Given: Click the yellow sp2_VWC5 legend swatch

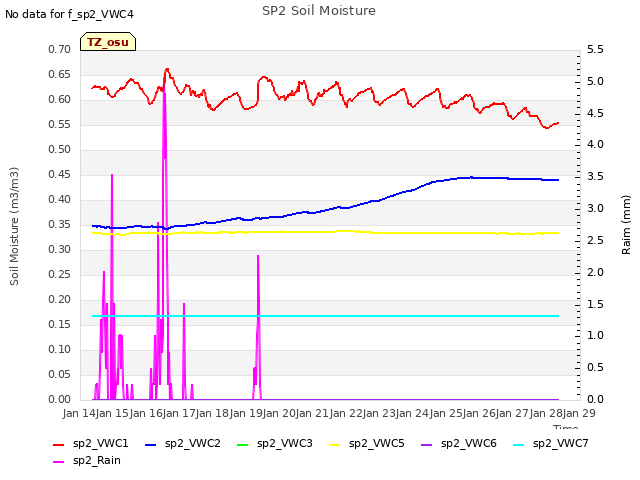Looking at the screenshot, I should click(335, 444).
